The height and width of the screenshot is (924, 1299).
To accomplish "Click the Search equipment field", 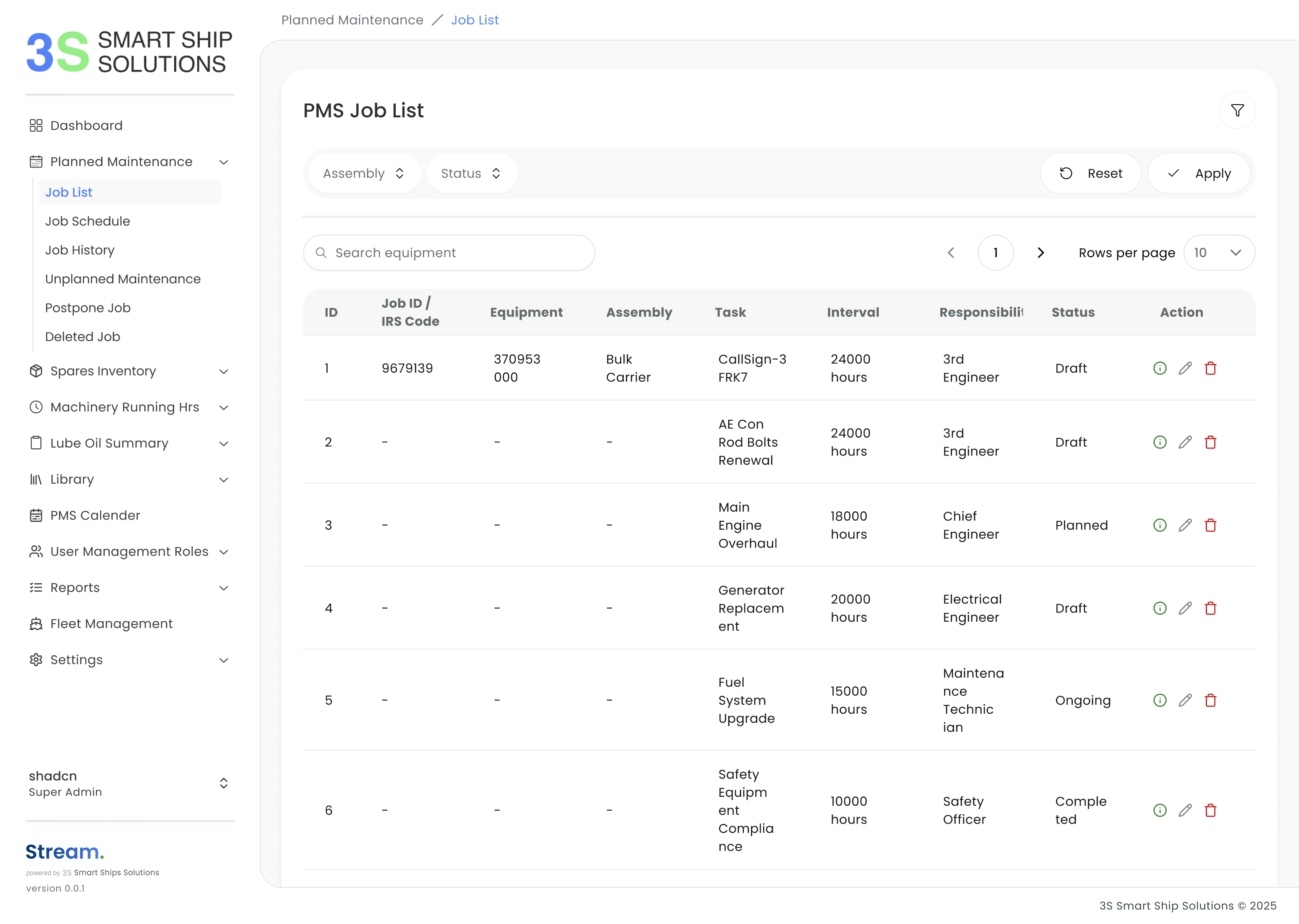I will [x=449, y=252].
